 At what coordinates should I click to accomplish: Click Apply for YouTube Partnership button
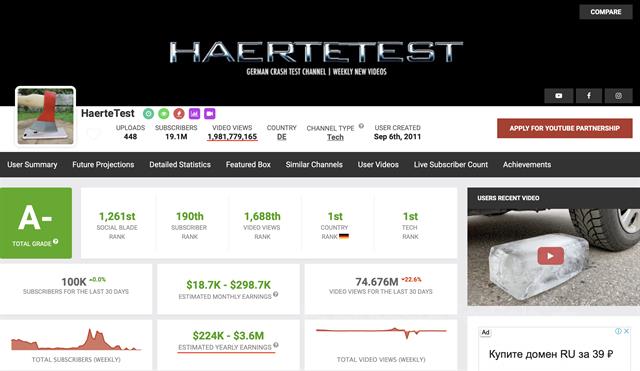coord(564,128)
